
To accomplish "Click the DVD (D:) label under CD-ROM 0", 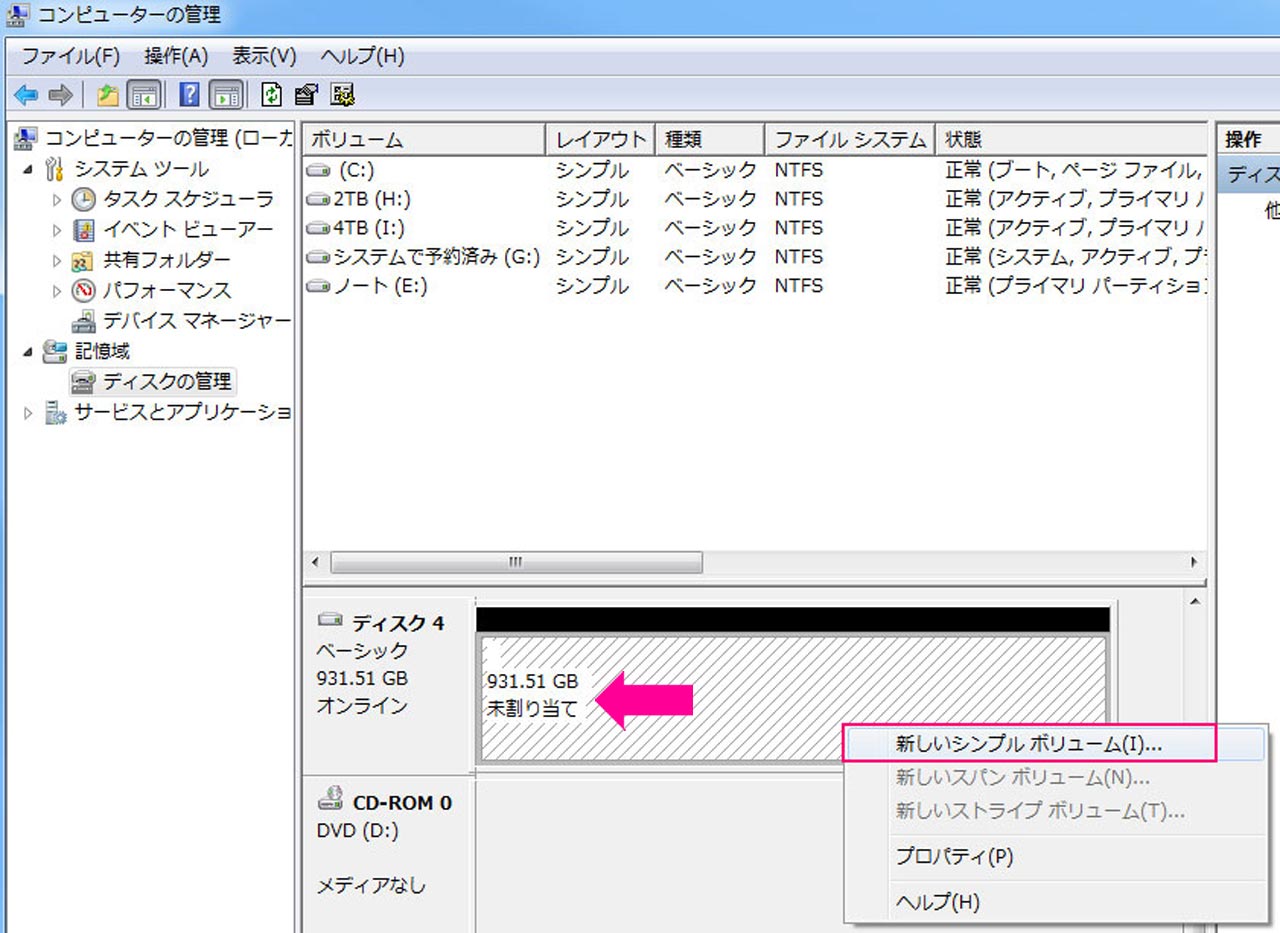I will [359, 831].
